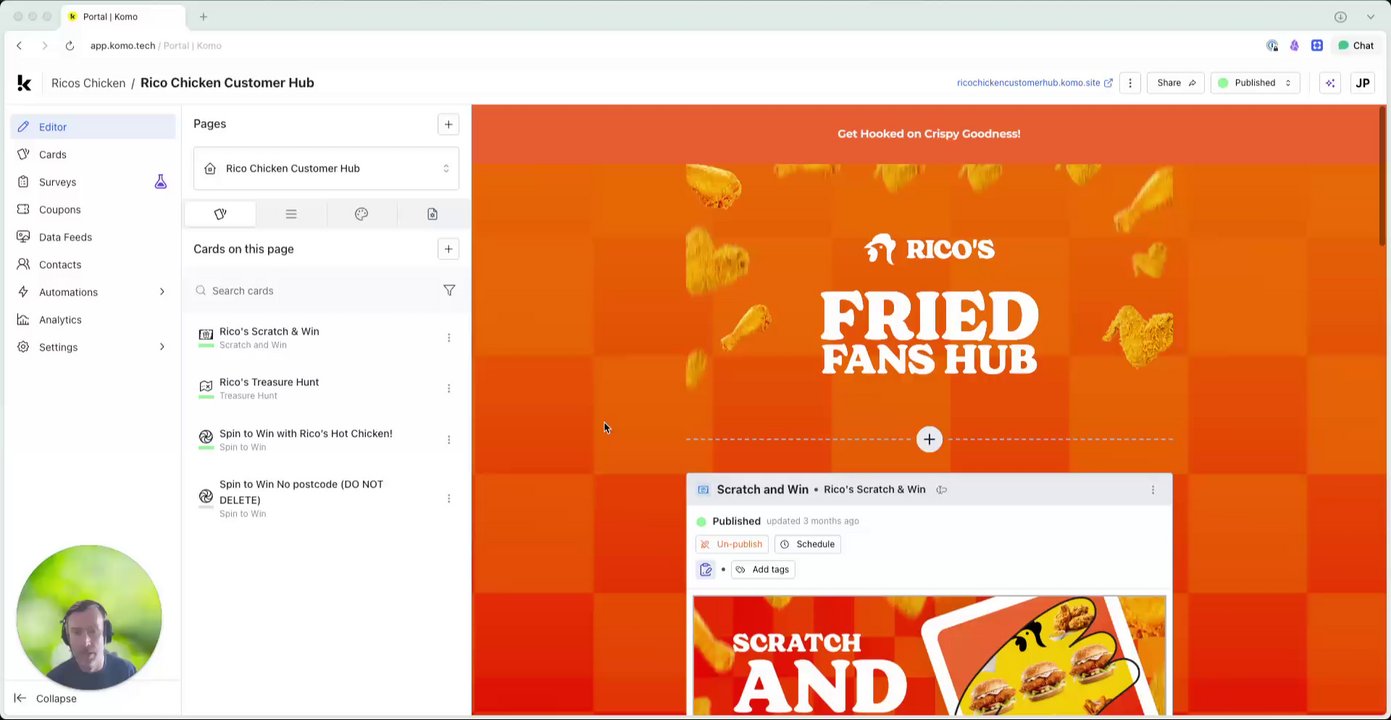Image resolution: width=1391 pixels, height=720 pixels.
Task: Switch to the list layout tab in Pages panel
Action: click(291, 214)
